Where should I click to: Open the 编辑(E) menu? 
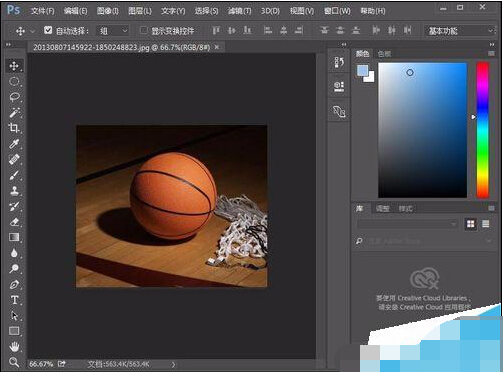75,11
